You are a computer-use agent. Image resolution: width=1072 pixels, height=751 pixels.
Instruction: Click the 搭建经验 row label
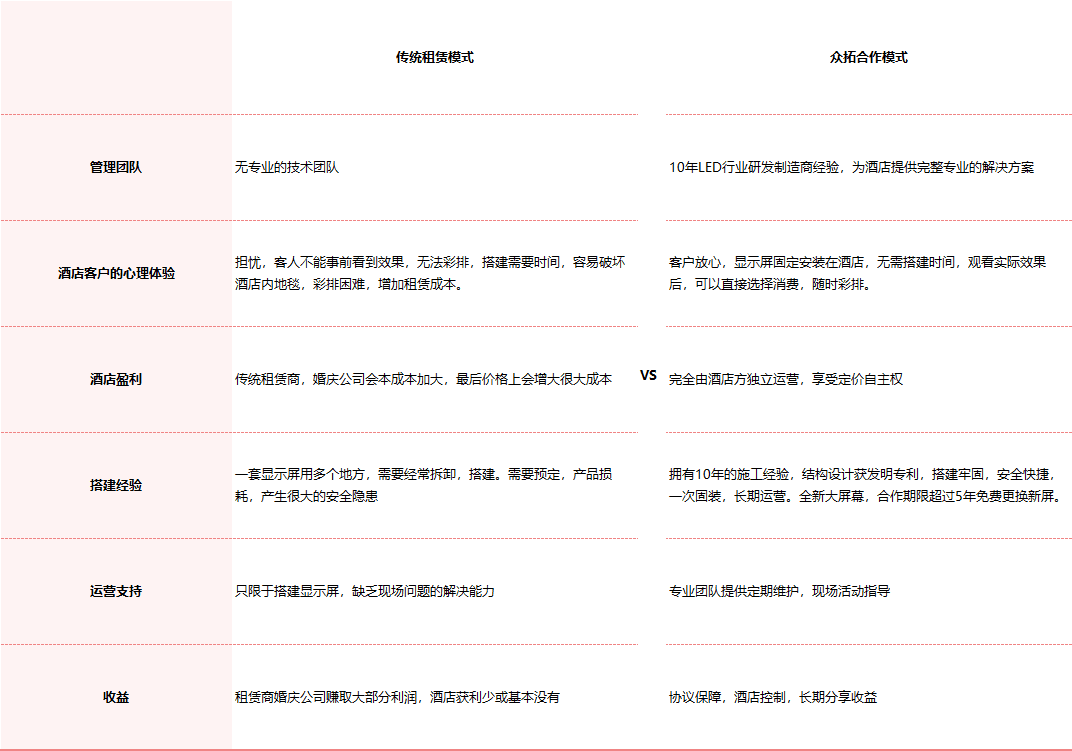(116, 486)
